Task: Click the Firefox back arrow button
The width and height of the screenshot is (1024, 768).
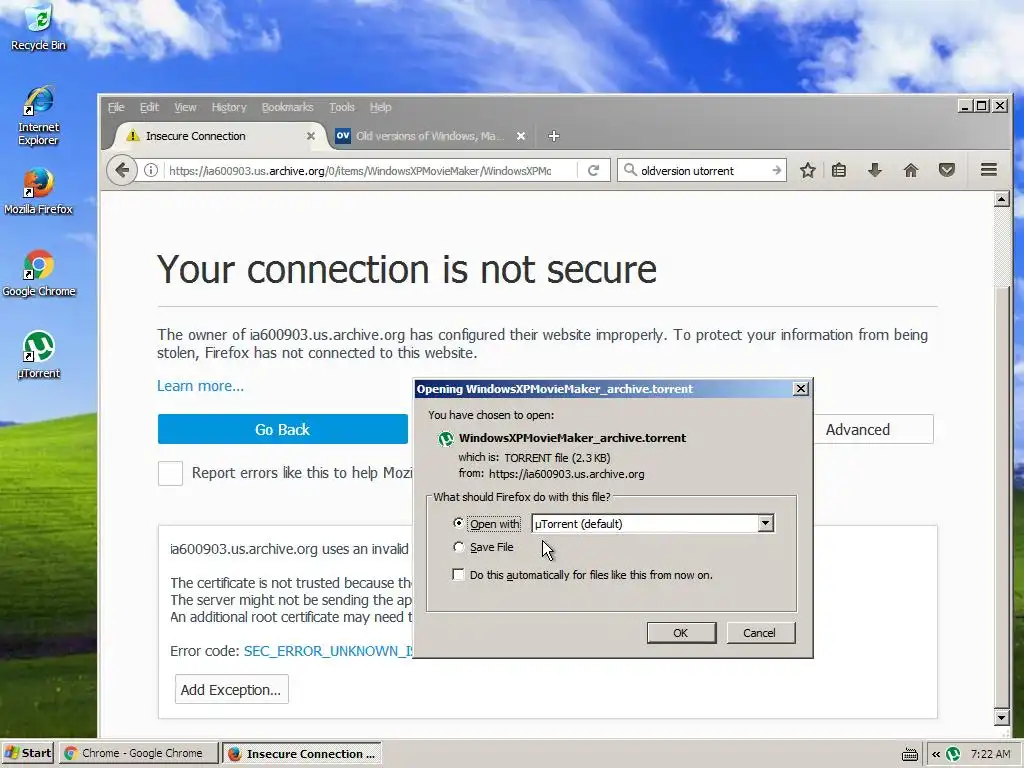Action: [x=121, y=170]
